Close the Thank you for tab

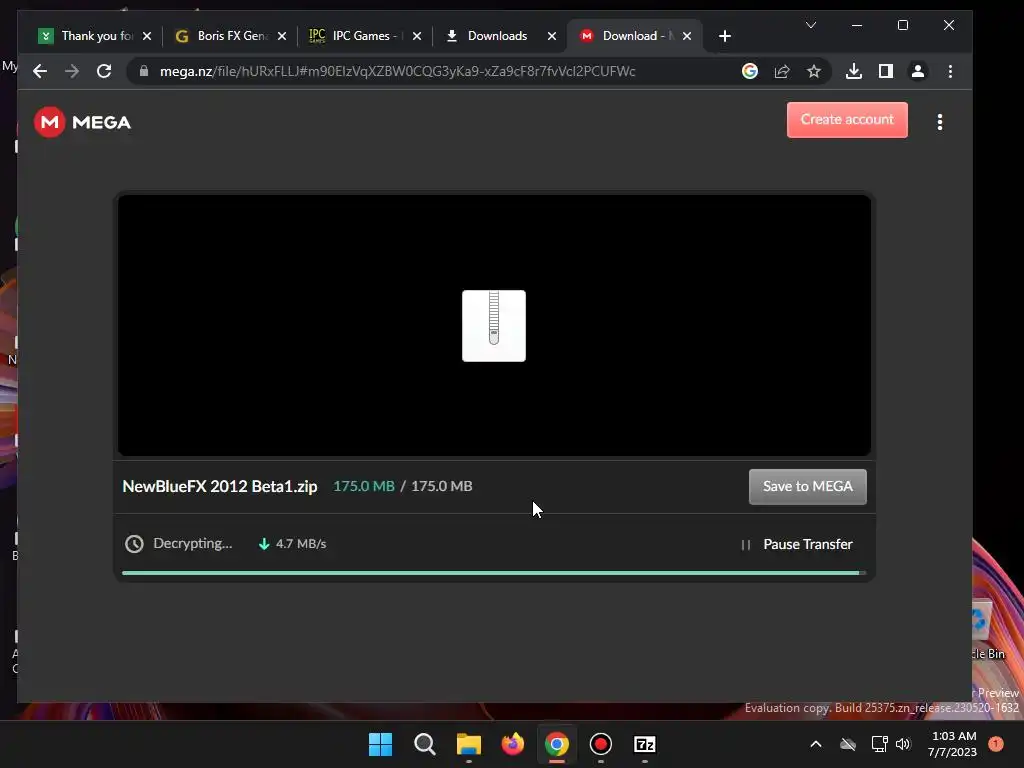tap(147, 36)
